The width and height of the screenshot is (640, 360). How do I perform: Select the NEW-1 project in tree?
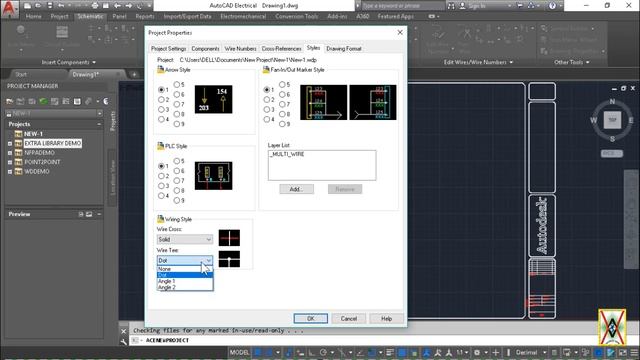pyautogui.click(x=33, y=134)
